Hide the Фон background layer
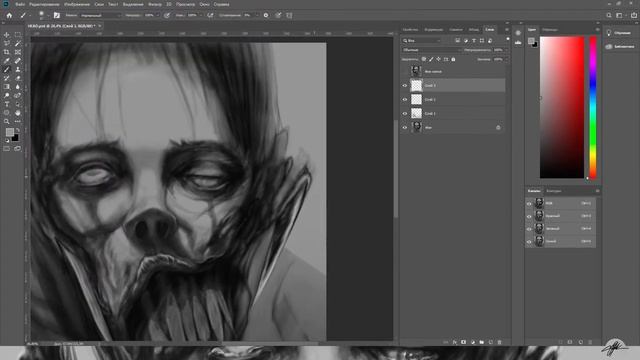 click(x=405, y=127)
